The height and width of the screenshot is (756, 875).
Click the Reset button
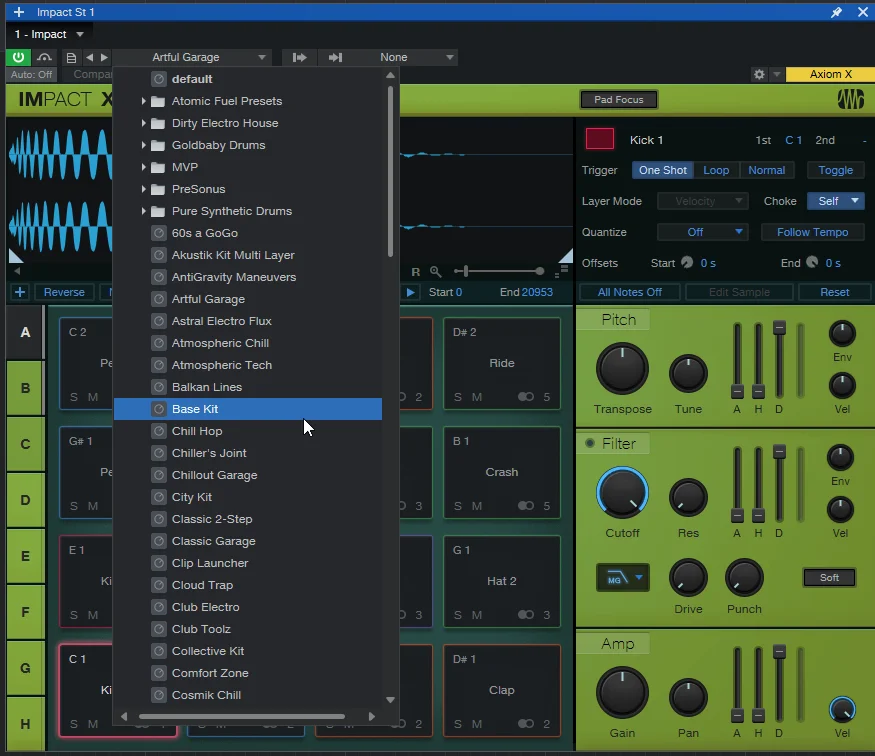pos(834,292)
